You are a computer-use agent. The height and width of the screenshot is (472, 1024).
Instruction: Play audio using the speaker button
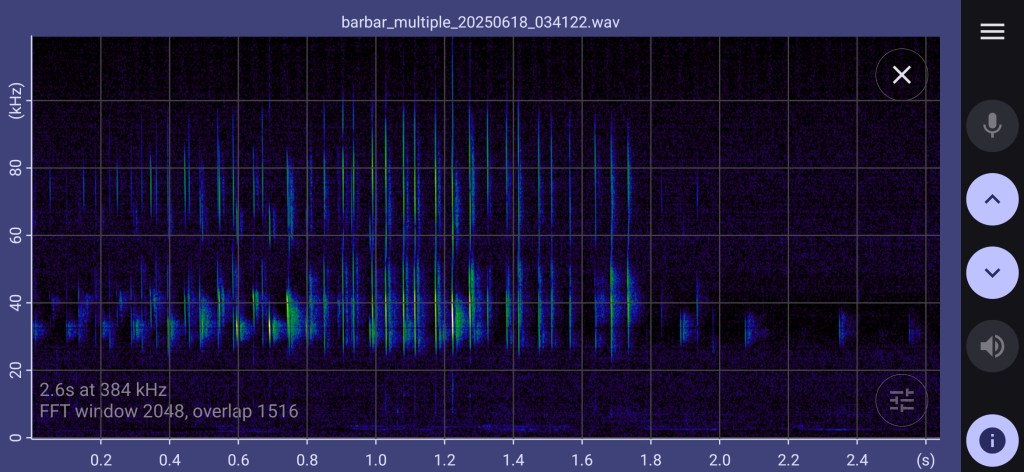point(991,346)
